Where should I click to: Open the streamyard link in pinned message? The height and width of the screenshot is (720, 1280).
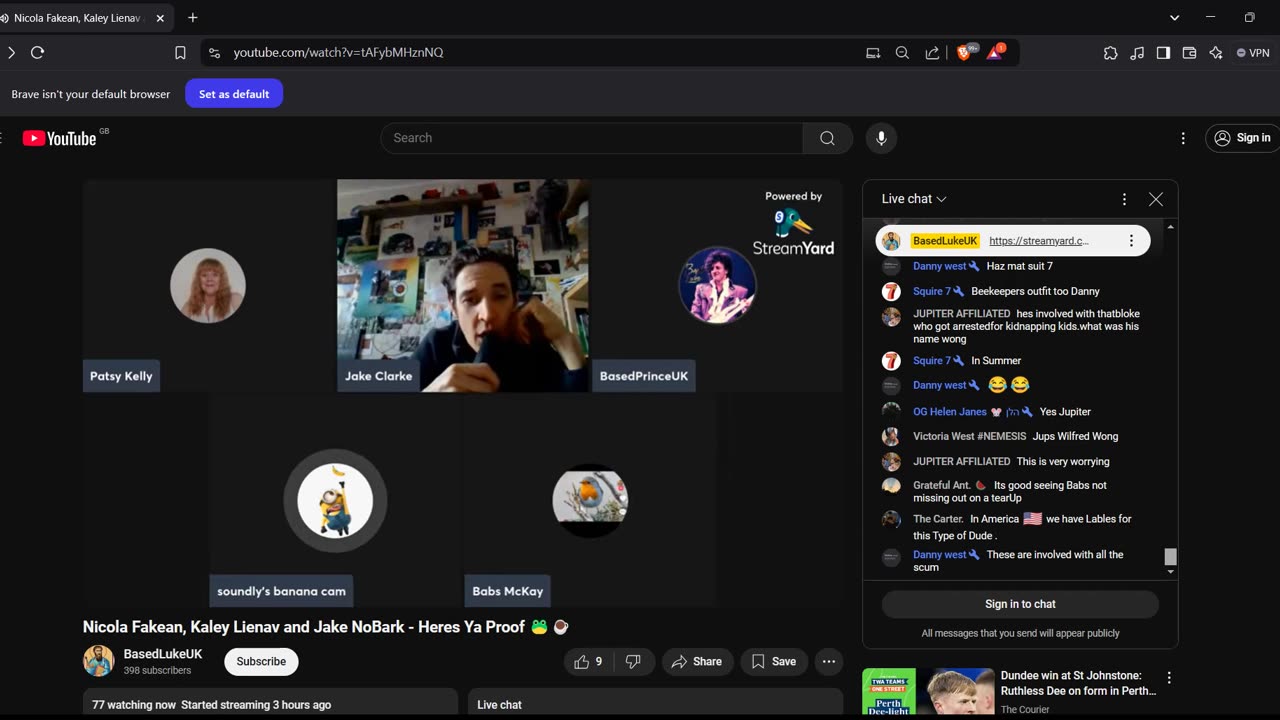point(1039,241)
